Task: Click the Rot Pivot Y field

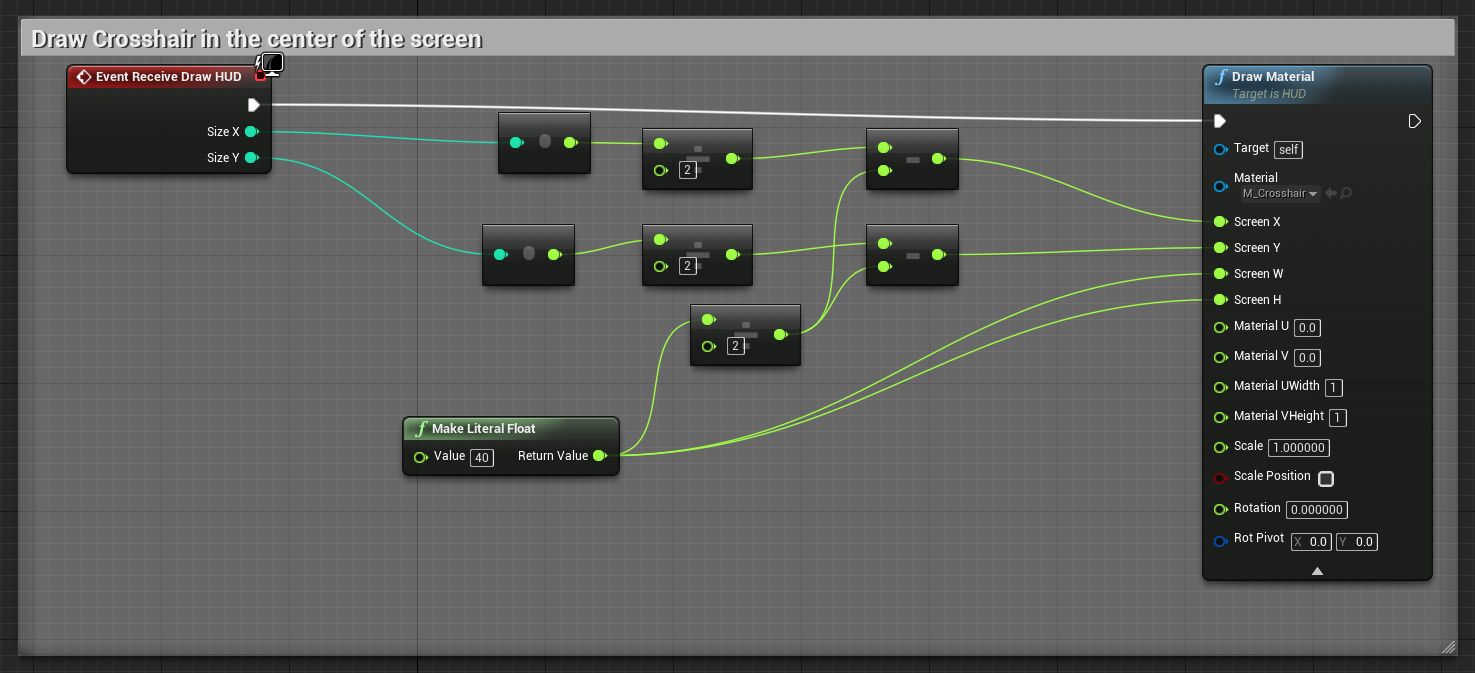Action: point(1357,542)
